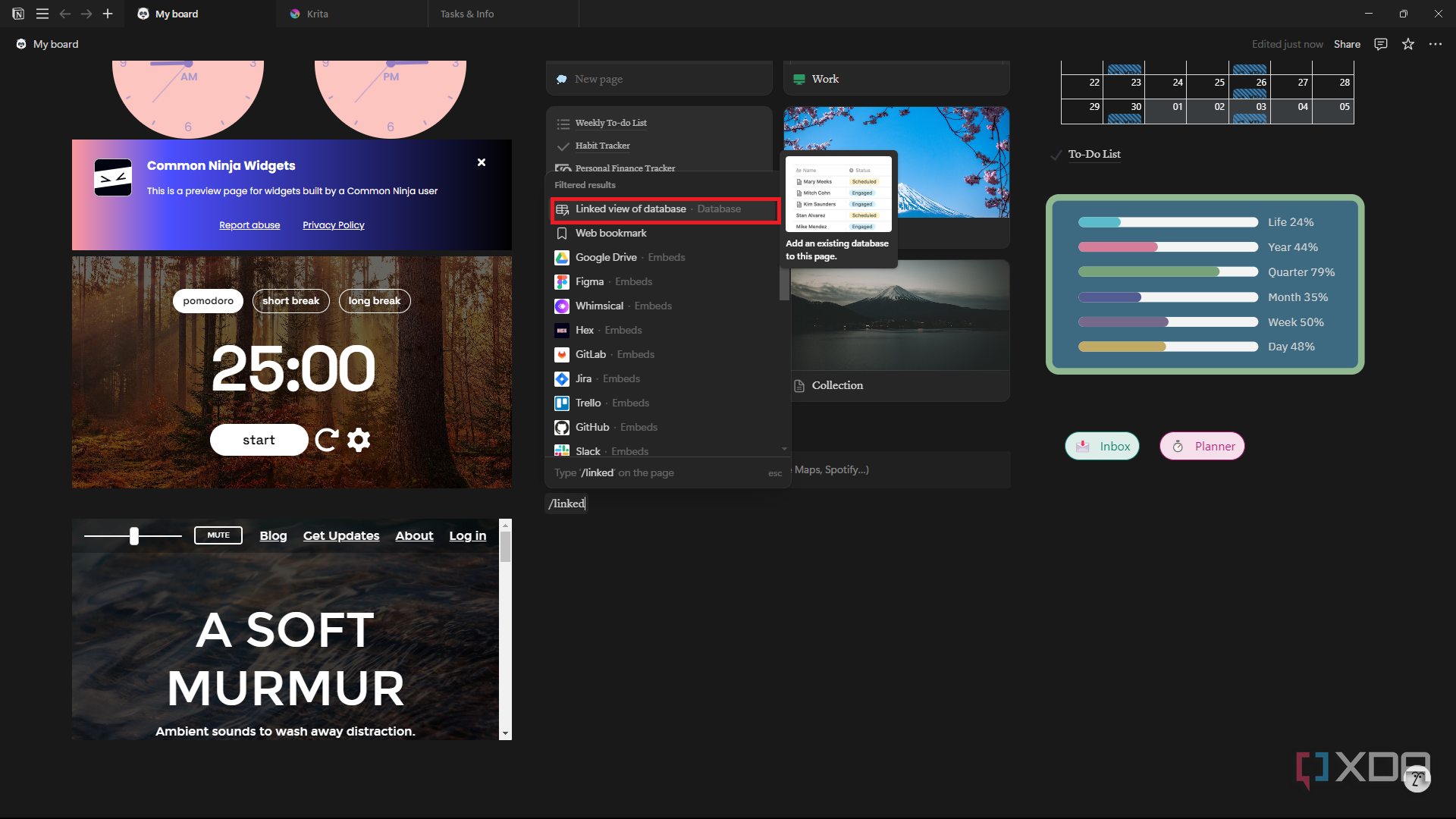Toggle the MUTE button in A Soft Murmur
This screenshot has width=1456, height=819.
[218, 535]
